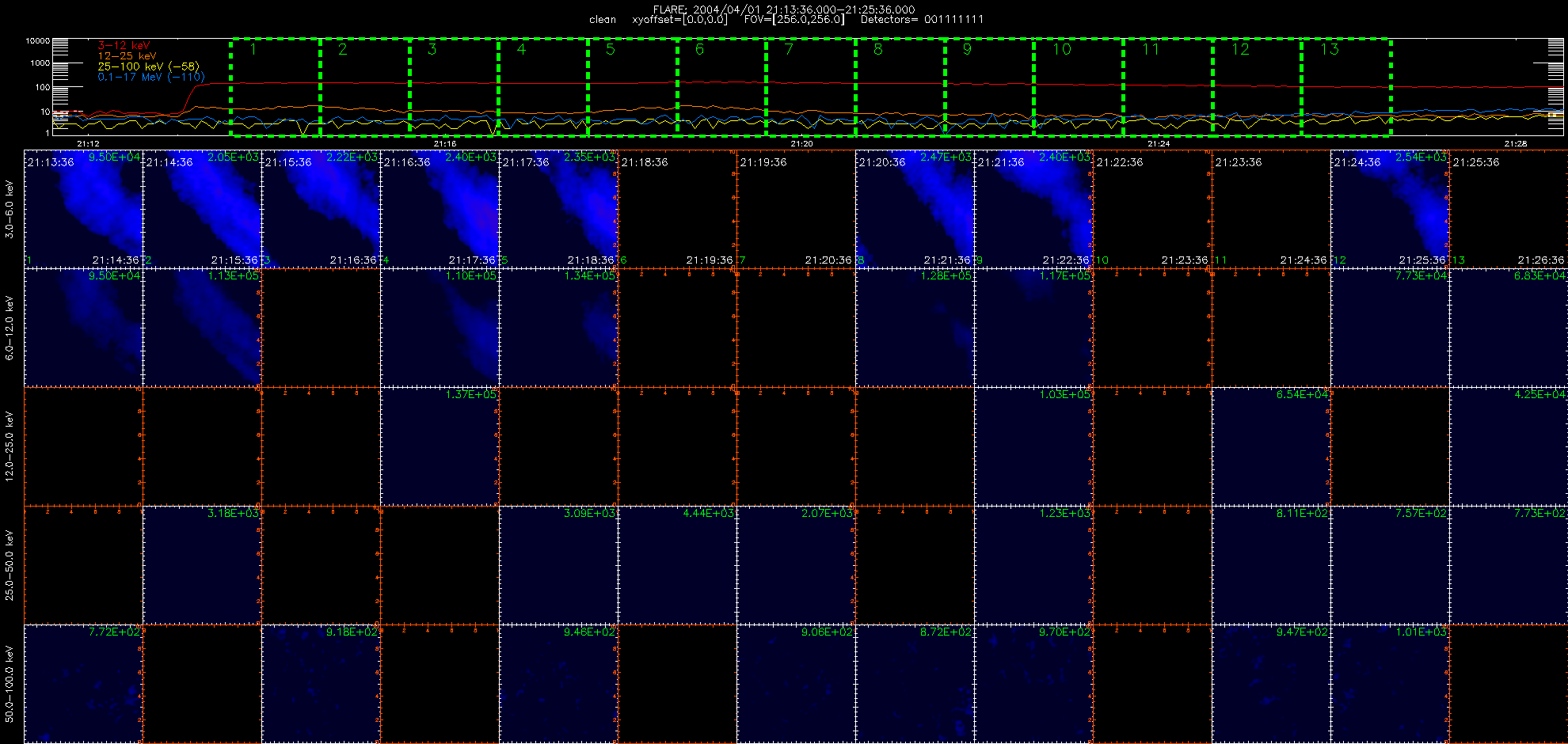Open the 6.0-12.0 keV image labeled 6.83E+04

(1509, 328)
